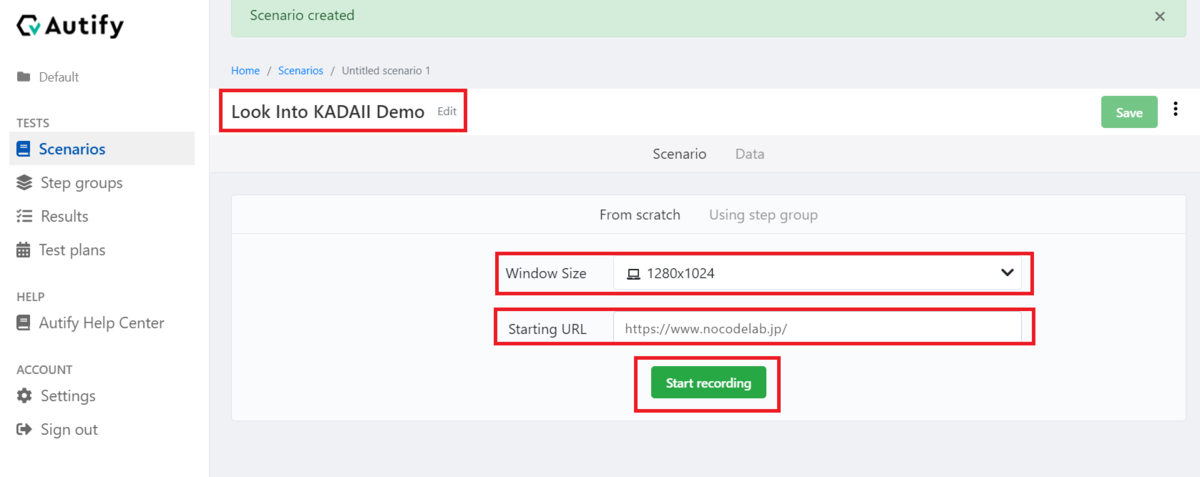Edit the scenario title

(447, 112)
